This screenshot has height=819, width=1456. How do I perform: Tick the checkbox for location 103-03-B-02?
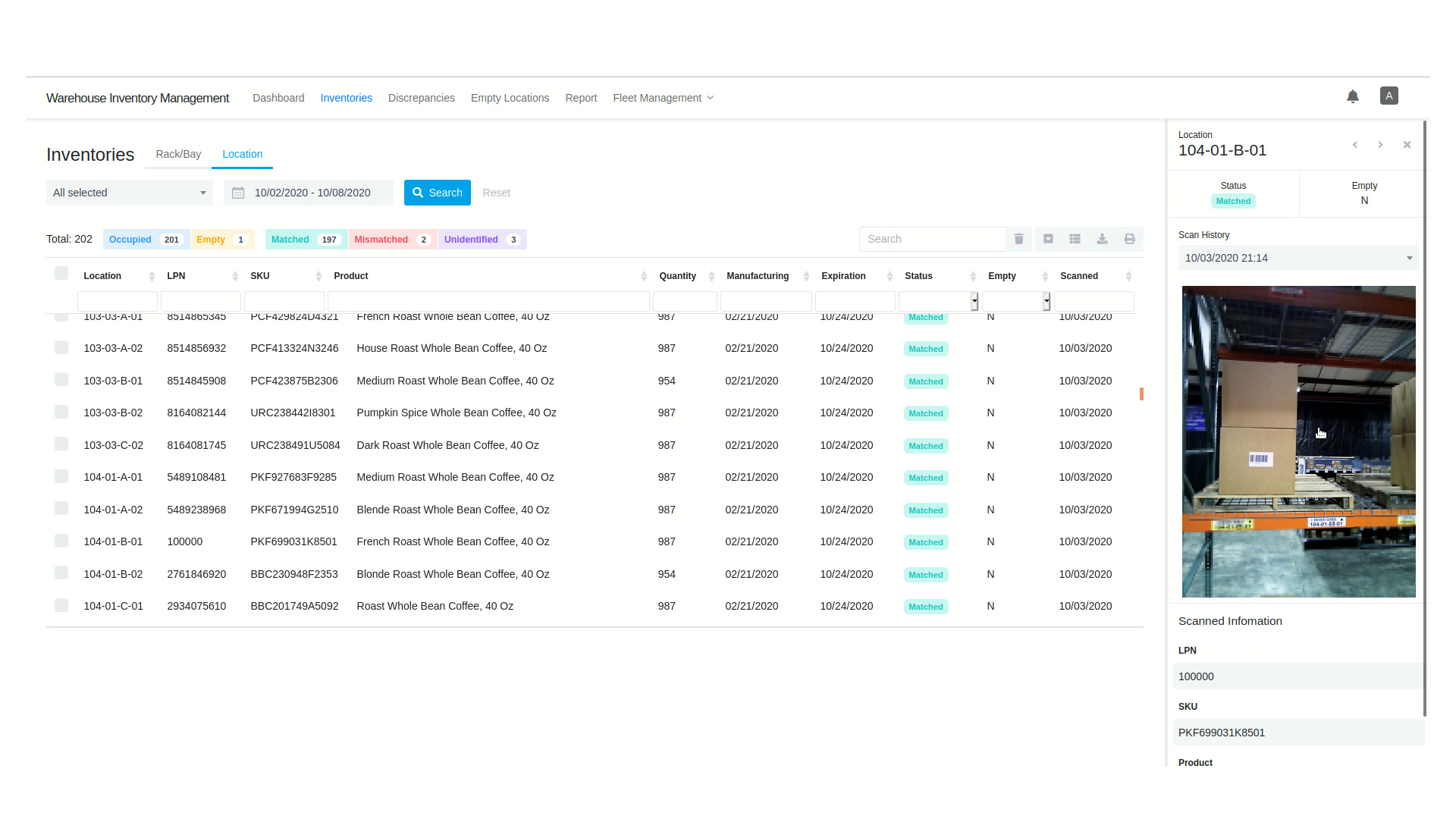(61, 412)
